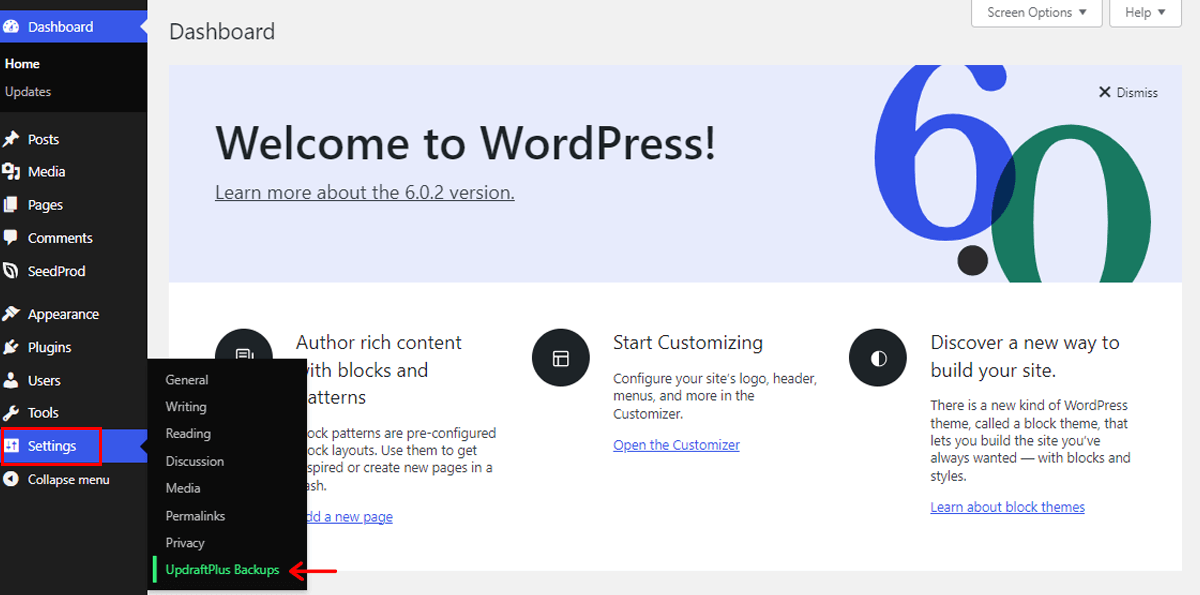
Task: Open the Comments menu label
Action: click(60, 238)
